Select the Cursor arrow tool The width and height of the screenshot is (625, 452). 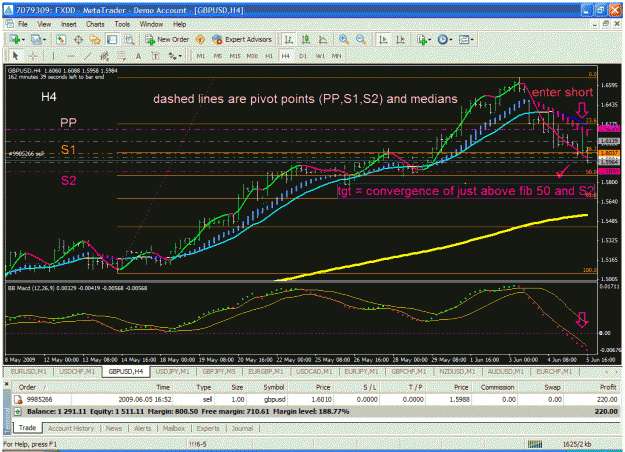click(16, 56)
